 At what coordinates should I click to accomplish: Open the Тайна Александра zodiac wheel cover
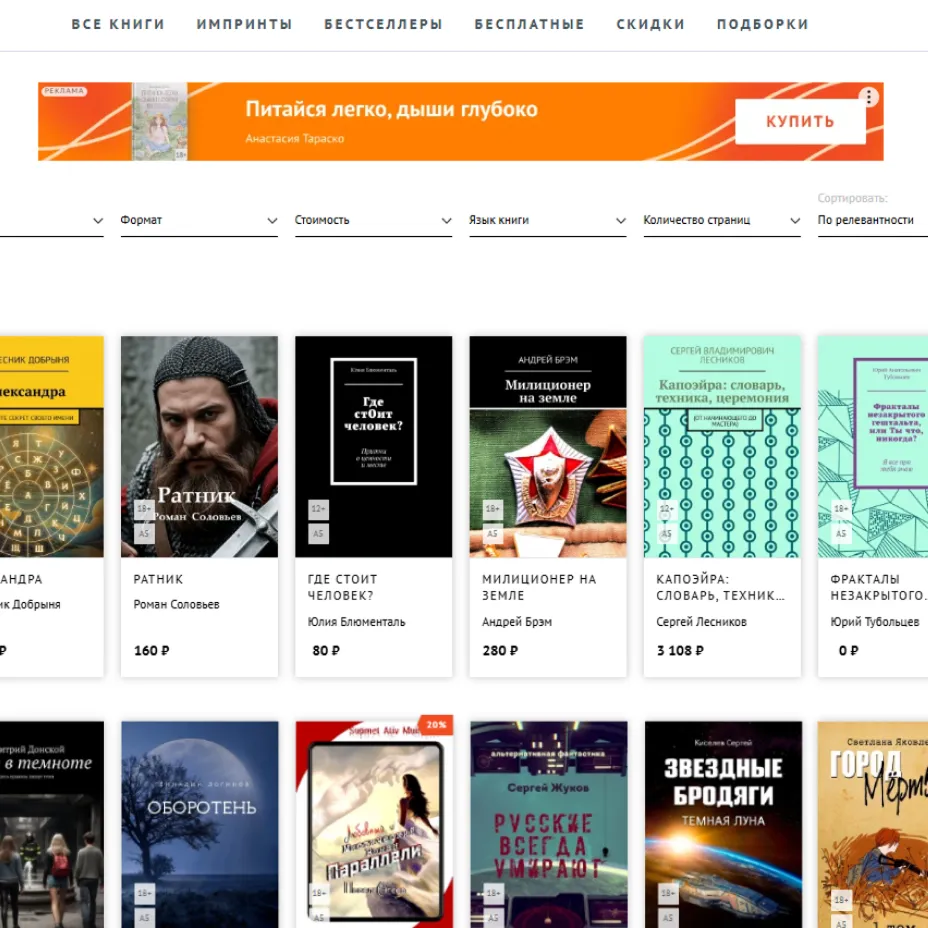tap(51, 447)
